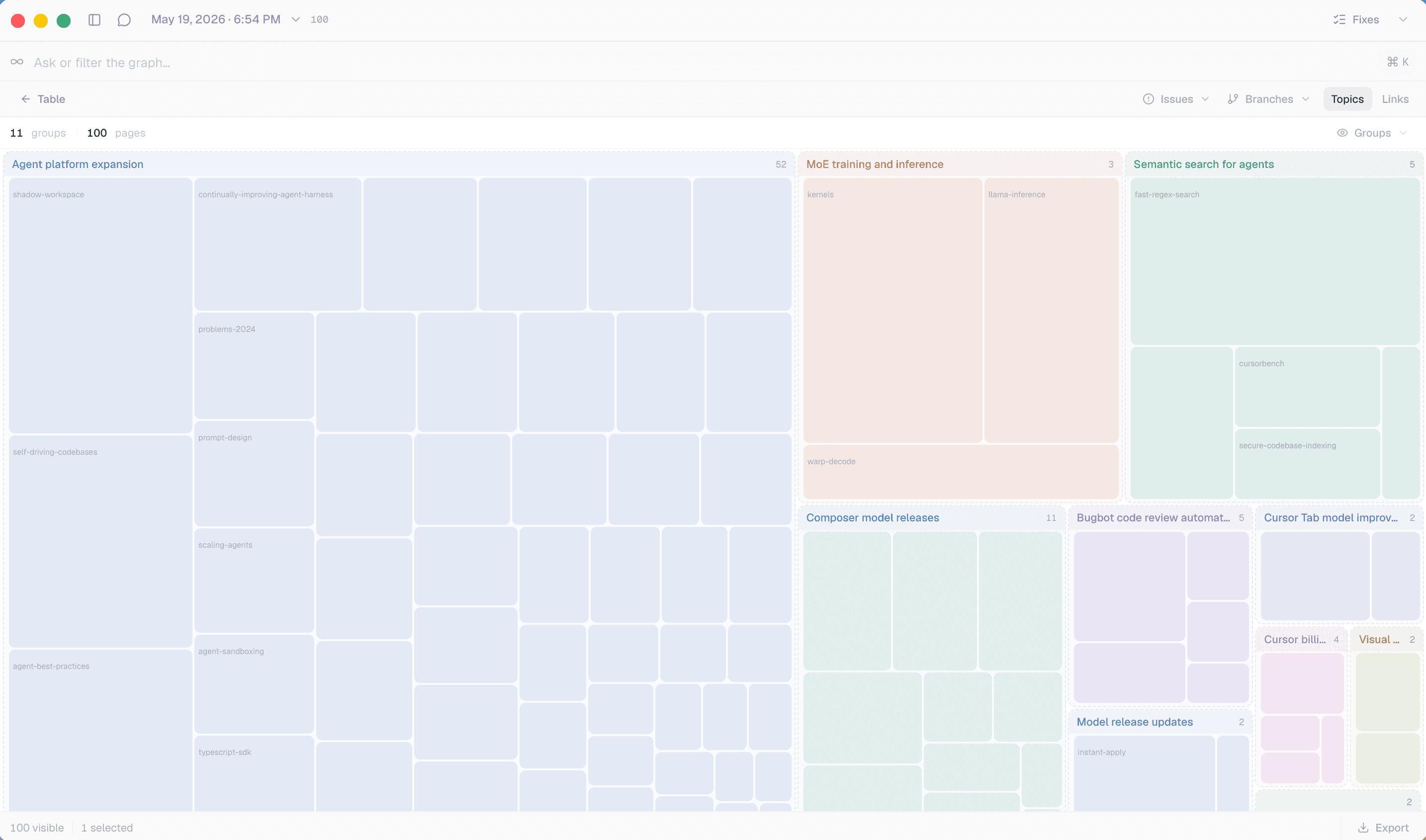Click the Fixes checklist icon

coord(1339,20)
